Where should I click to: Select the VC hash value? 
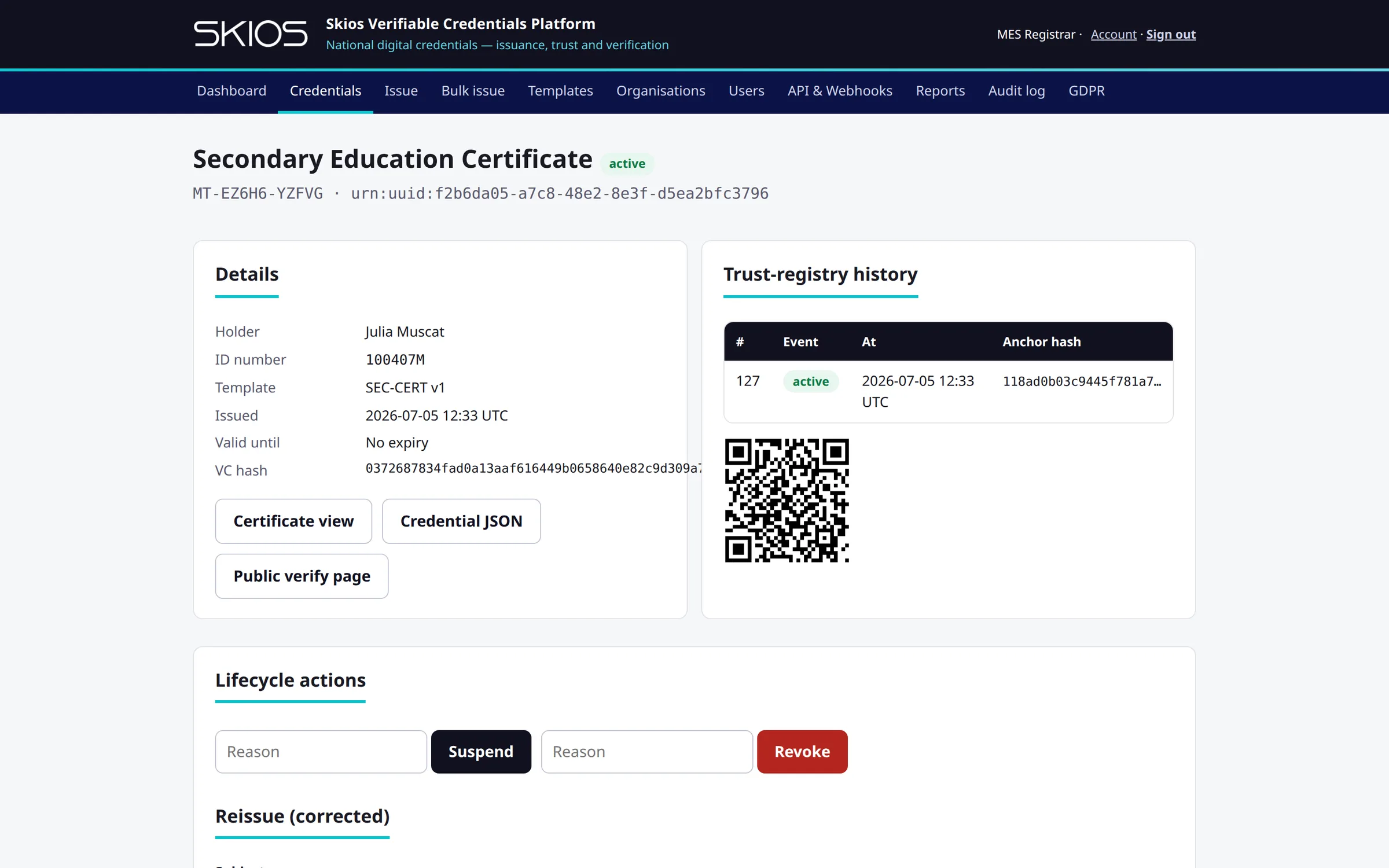[x=534, y=468]
